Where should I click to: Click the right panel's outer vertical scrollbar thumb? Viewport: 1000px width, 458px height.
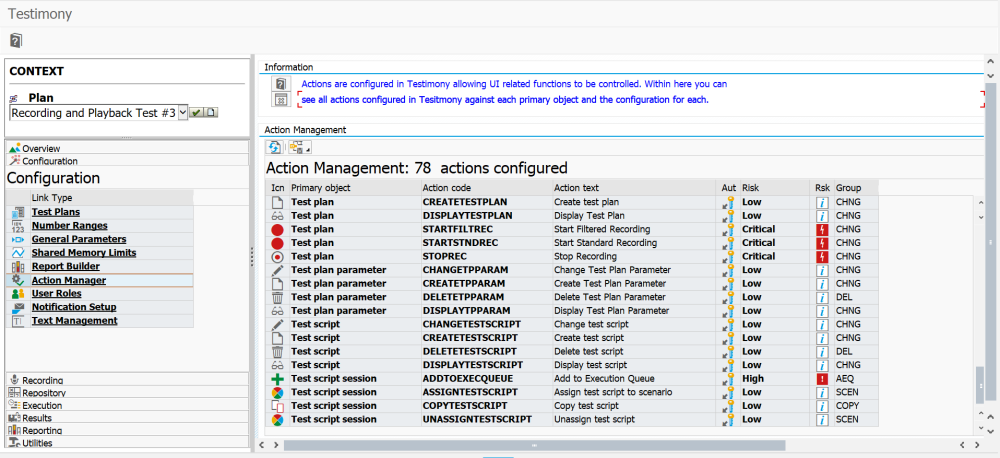coord(990,240)
